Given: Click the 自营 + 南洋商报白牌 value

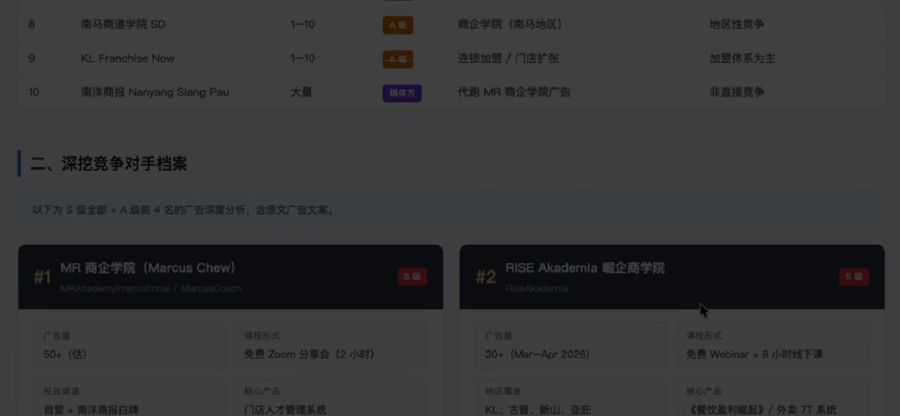Looking at the screenshot, I should (x=91, y=410).
